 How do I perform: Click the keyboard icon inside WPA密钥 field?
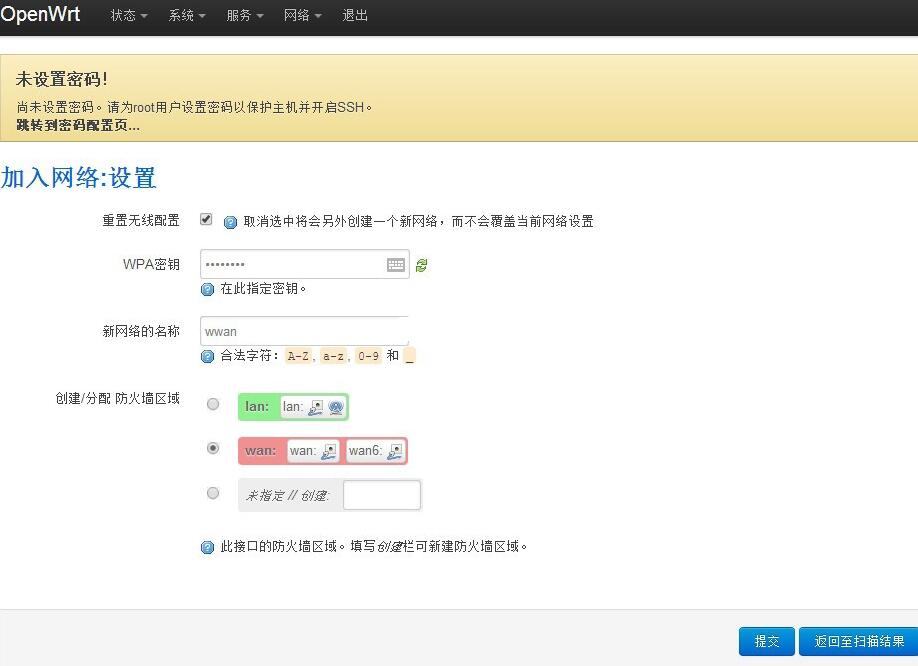(396, 265)
